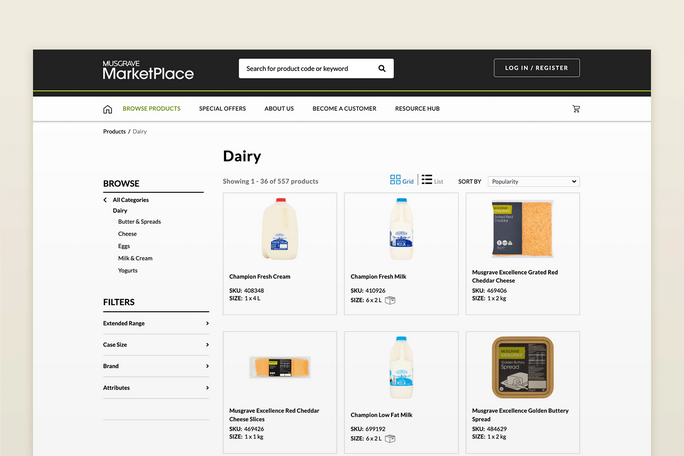Click case box icon on Champion Fresh Milk
Image resolution: width=684 pixels, height=456 pixels.
pos(390,300)
